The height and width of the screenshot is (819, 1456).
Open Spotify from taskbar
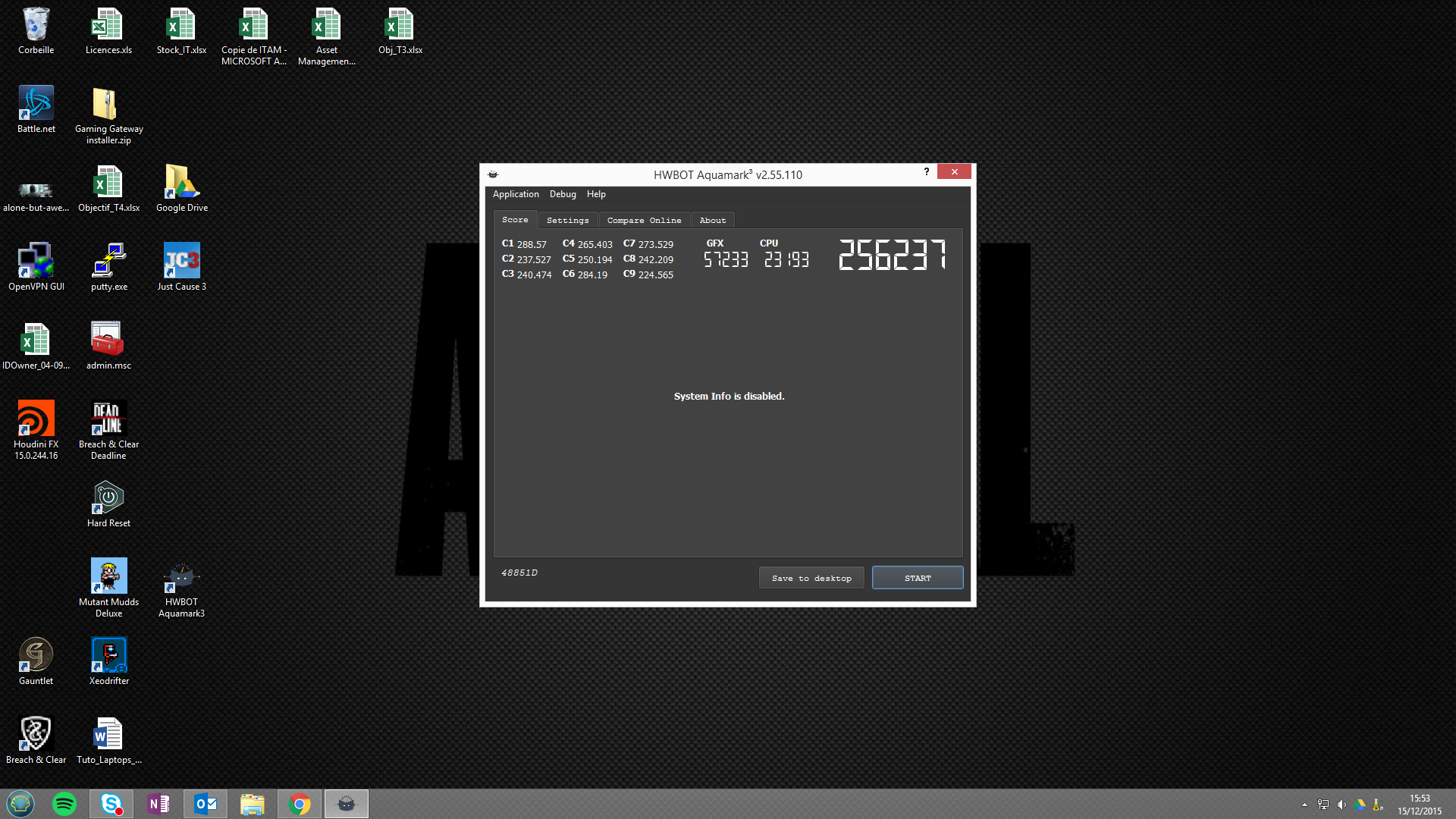click(64, 804)
